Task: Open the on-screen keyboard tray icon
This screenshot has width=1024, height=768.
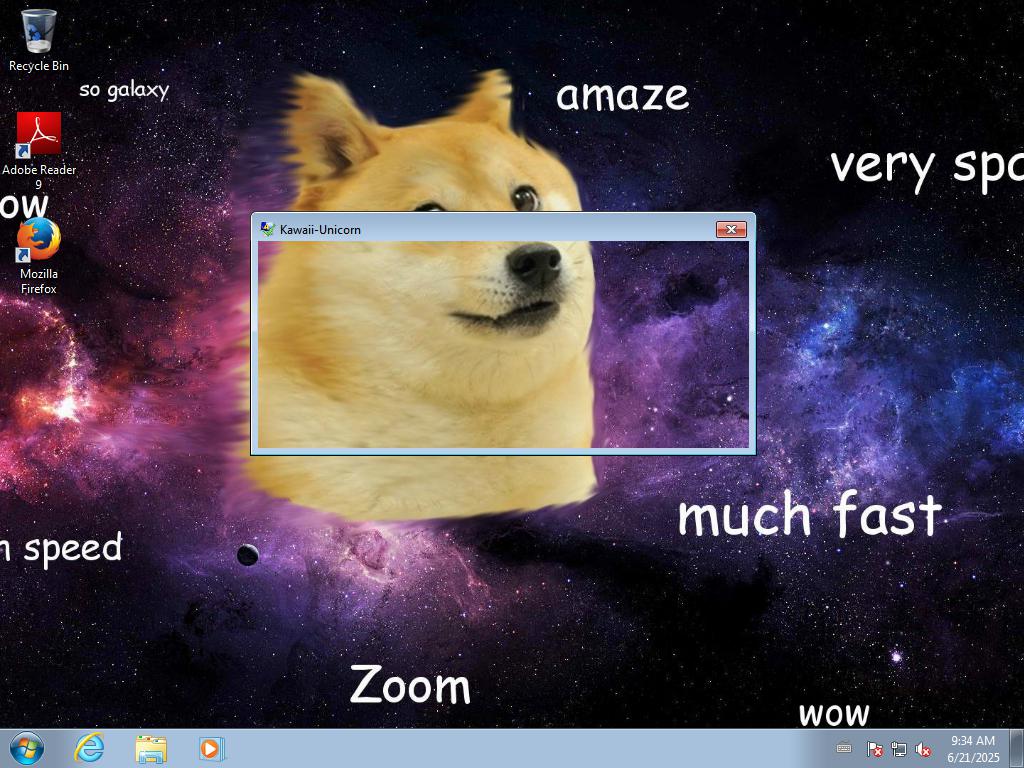Action: pos(844,748)
